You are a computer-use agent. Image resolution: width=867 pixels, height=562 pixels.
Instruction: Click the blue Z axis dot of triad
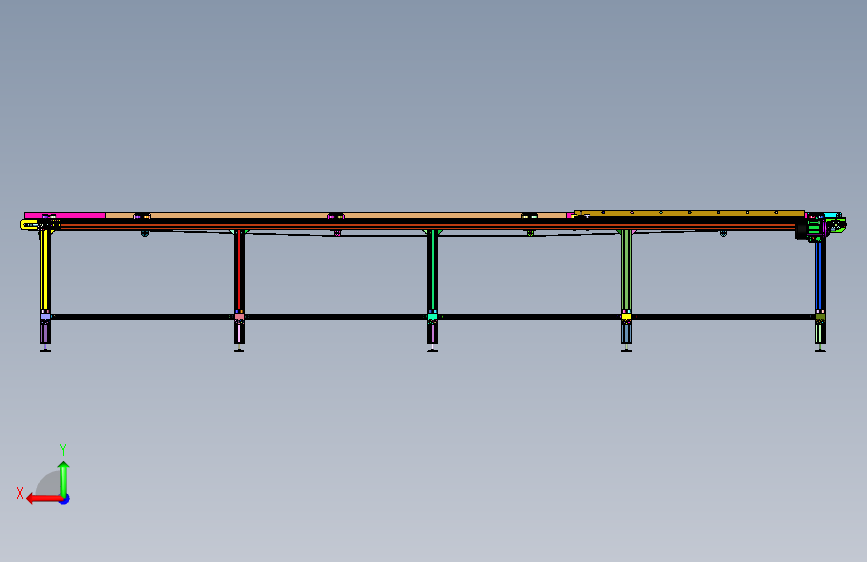pos(65,499)
